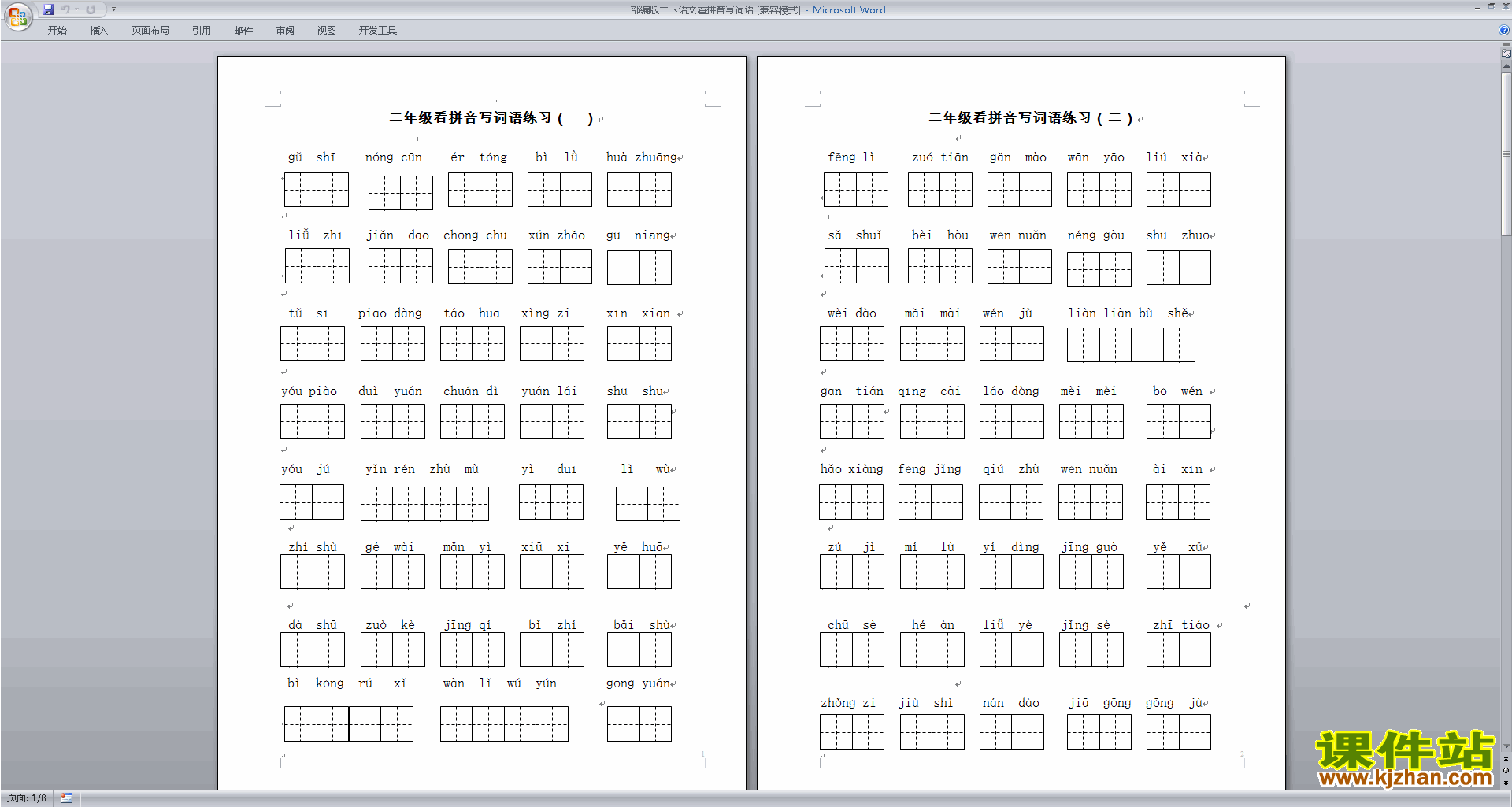
Task: Click the pinyin 'zhǒng zi' on page two
Action: [848, 703]
